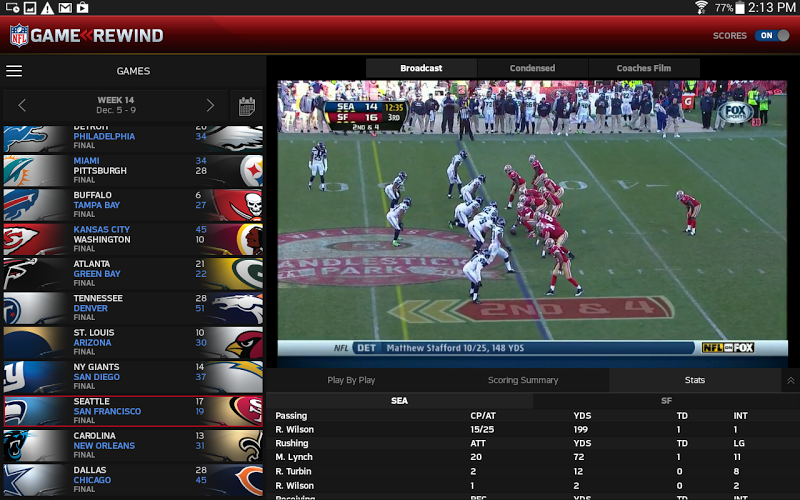
Task: Click the R. Wilson passing row
Action: pos(533,430)
